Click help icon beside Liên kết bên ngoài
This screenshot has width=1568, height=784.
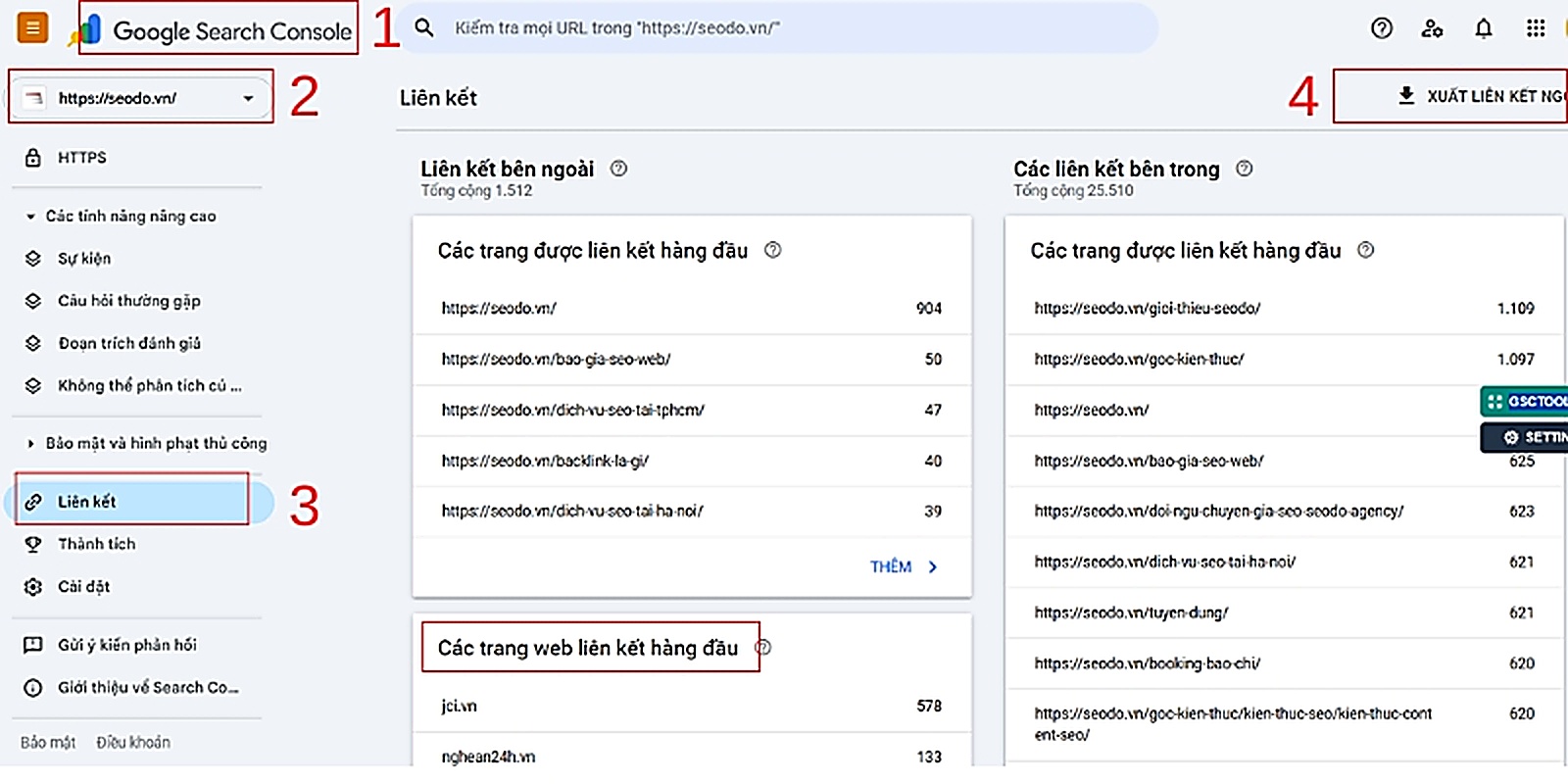[618, 169]
